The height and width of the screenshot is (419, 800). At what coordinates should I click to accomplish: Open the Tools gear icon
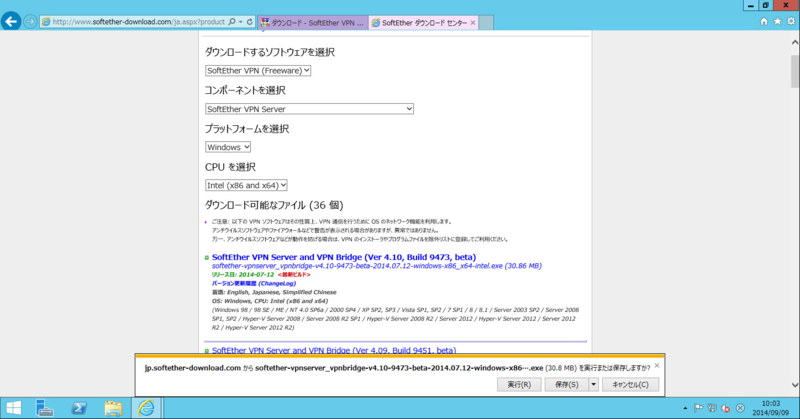pos(790,21)
